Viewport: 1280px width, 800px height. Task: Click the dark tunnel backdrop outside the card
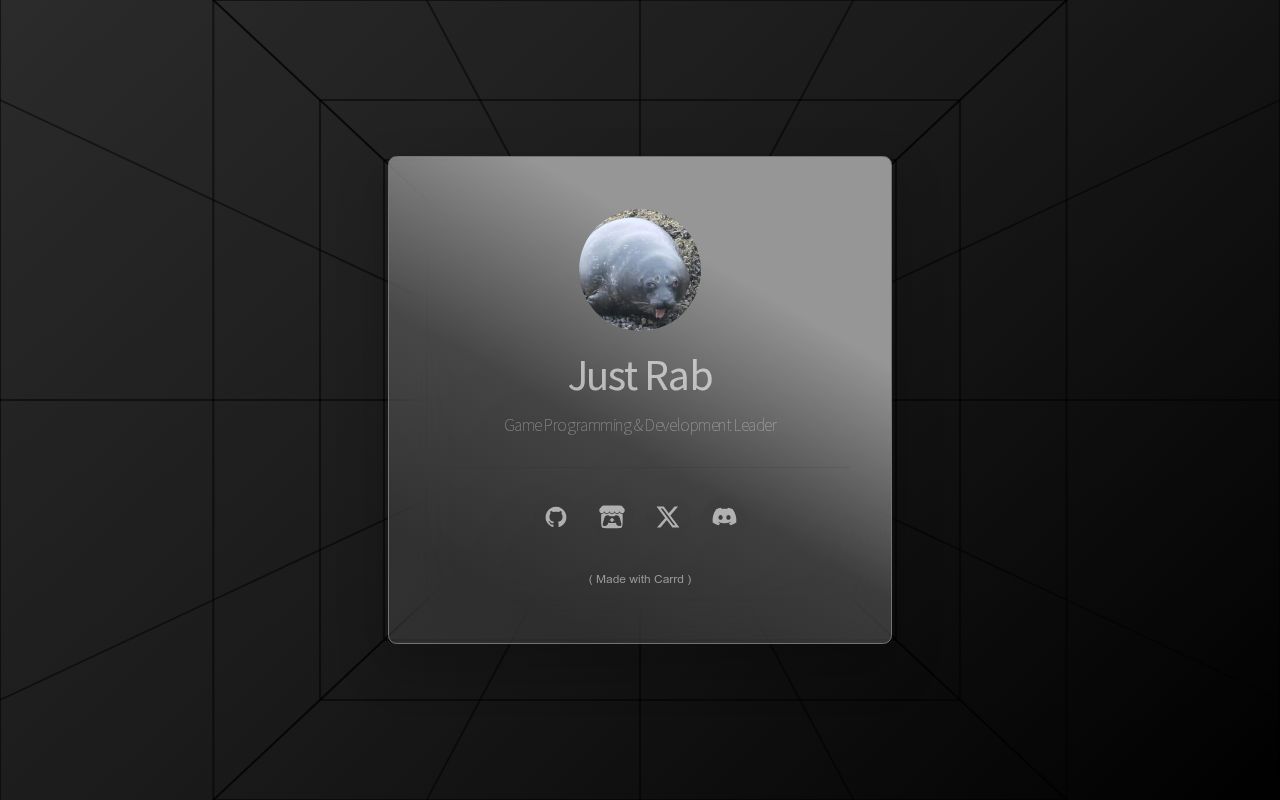150,400
